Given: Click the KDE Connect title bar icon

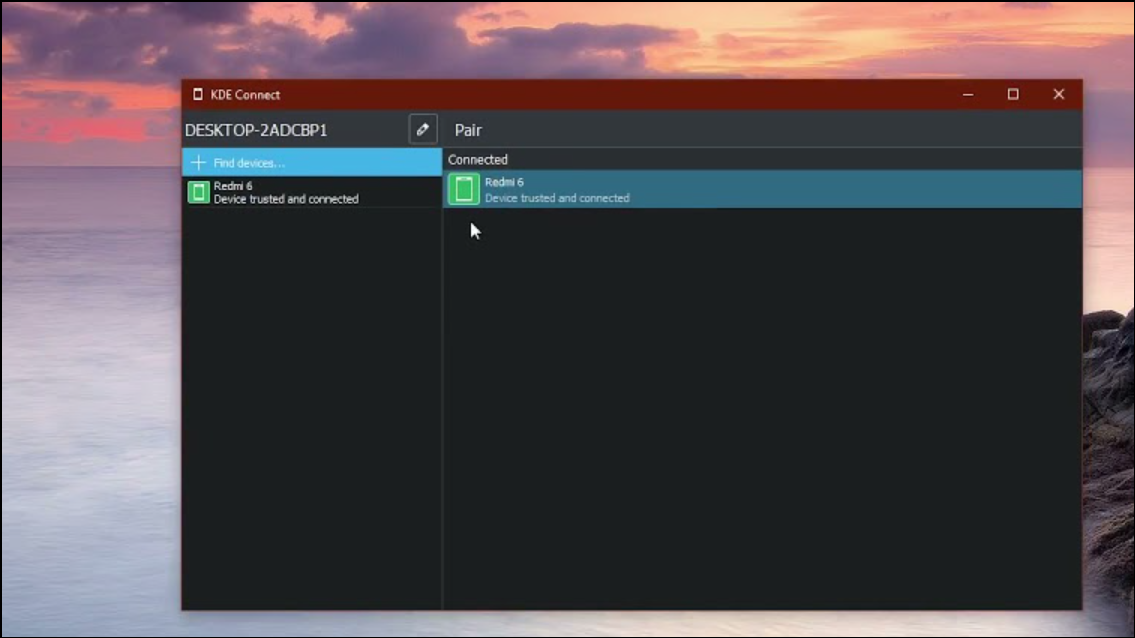Looking at the screenshot, I should [x=198, y=94].
